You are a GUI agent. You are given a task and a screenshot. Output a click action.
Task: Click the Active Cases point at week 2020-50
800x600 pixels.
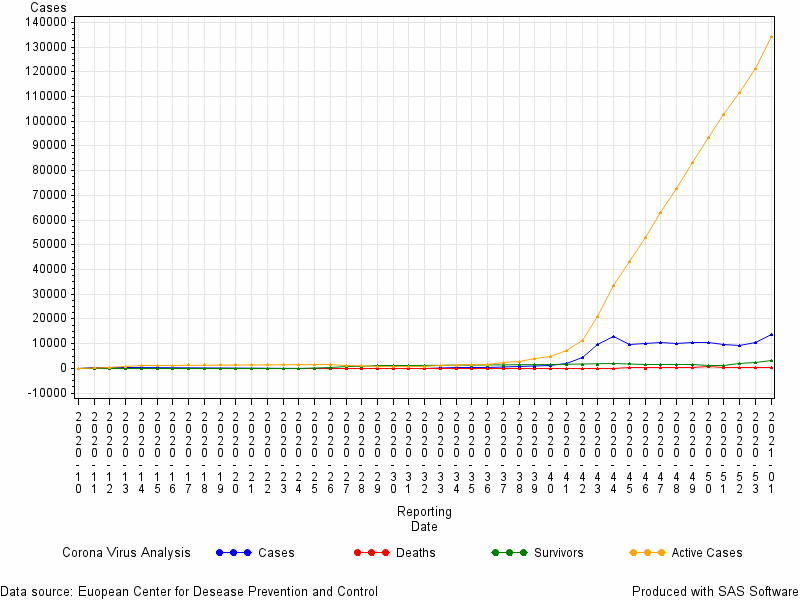point(708,138)
